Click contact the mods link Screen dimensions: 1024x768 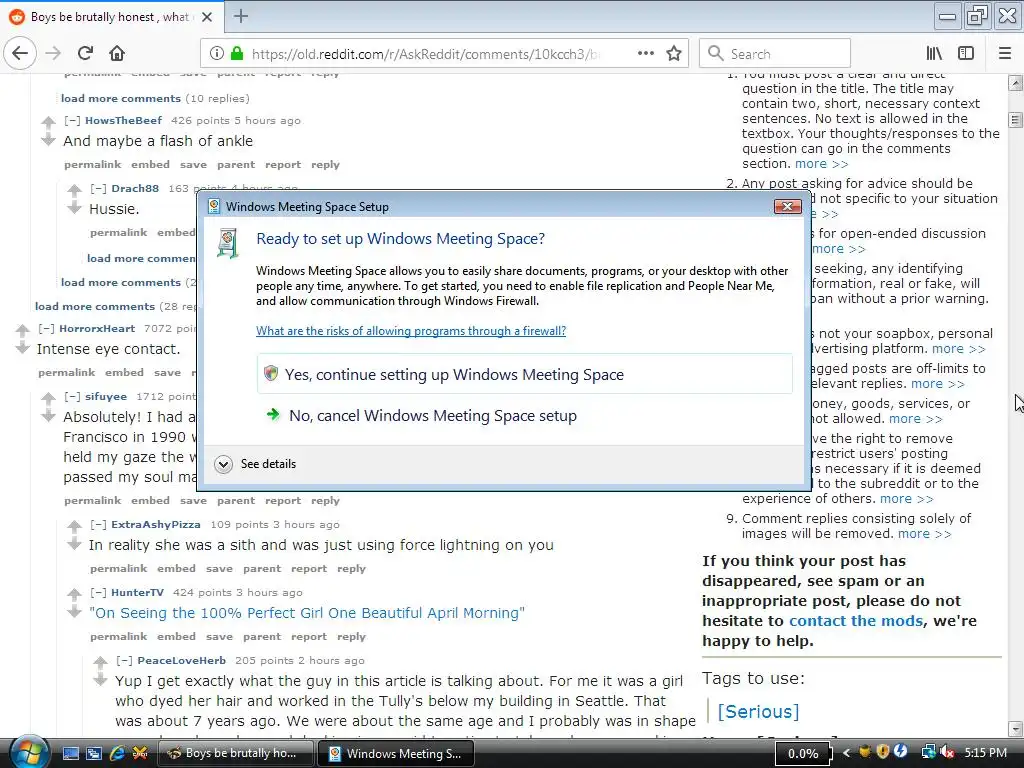coord(856,620)
